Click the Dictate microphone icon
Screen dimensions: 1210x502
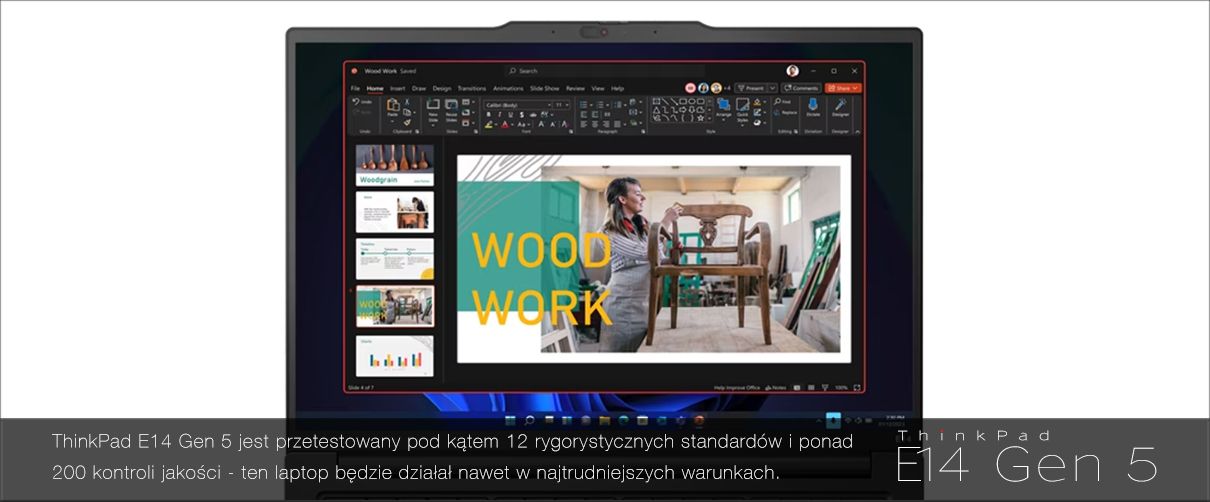coord(813,106)
